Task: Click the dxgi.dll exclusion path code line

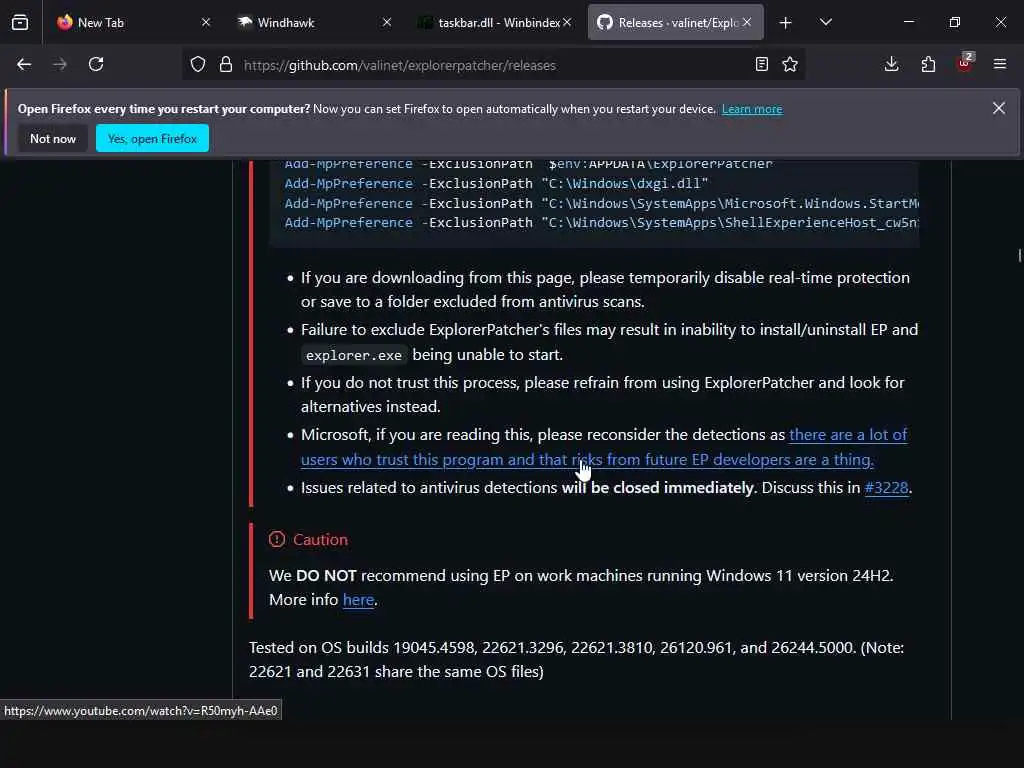Action: tap(496, 184)
